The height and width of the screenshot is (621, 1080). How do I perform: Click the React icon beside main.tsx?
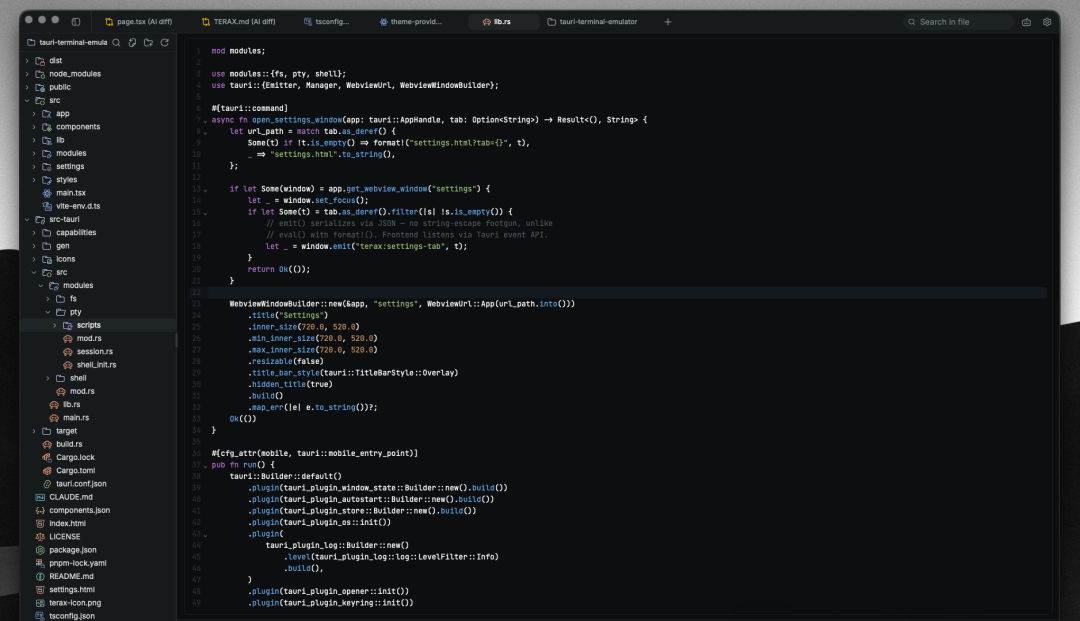coord(47,193)
